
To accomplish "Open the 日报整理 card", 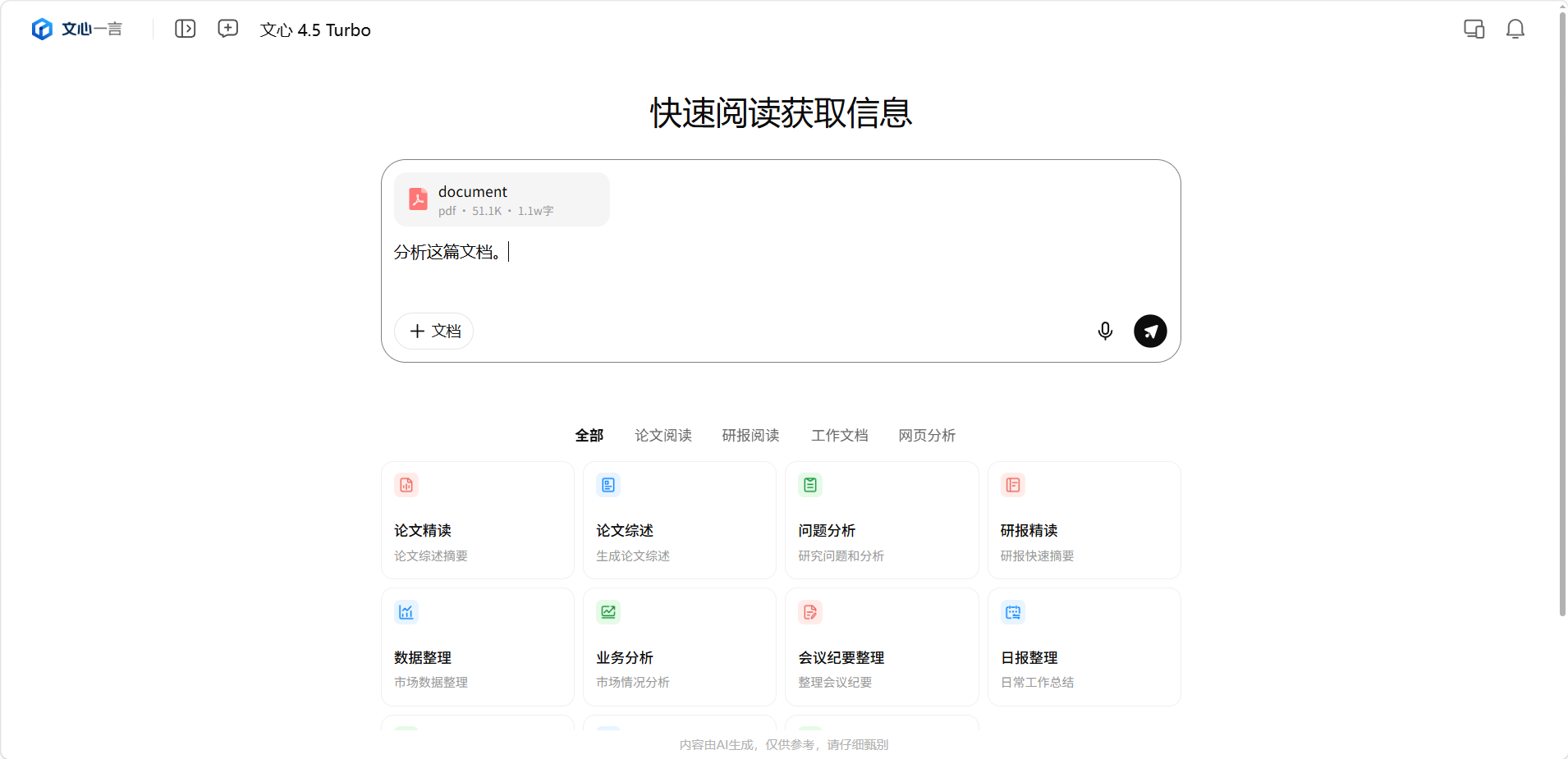I will pyautogui.click(x=1084, y=647).
